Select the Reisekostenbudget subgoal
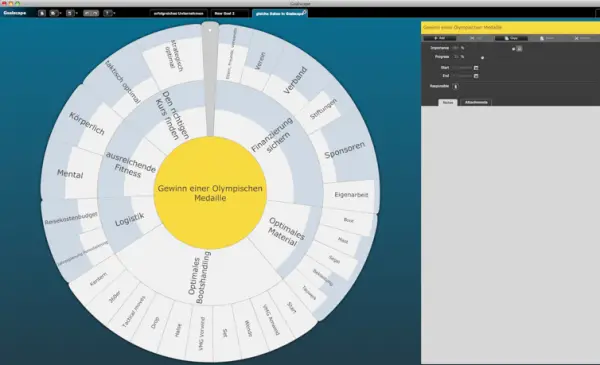600x365 pixels. 71,218
